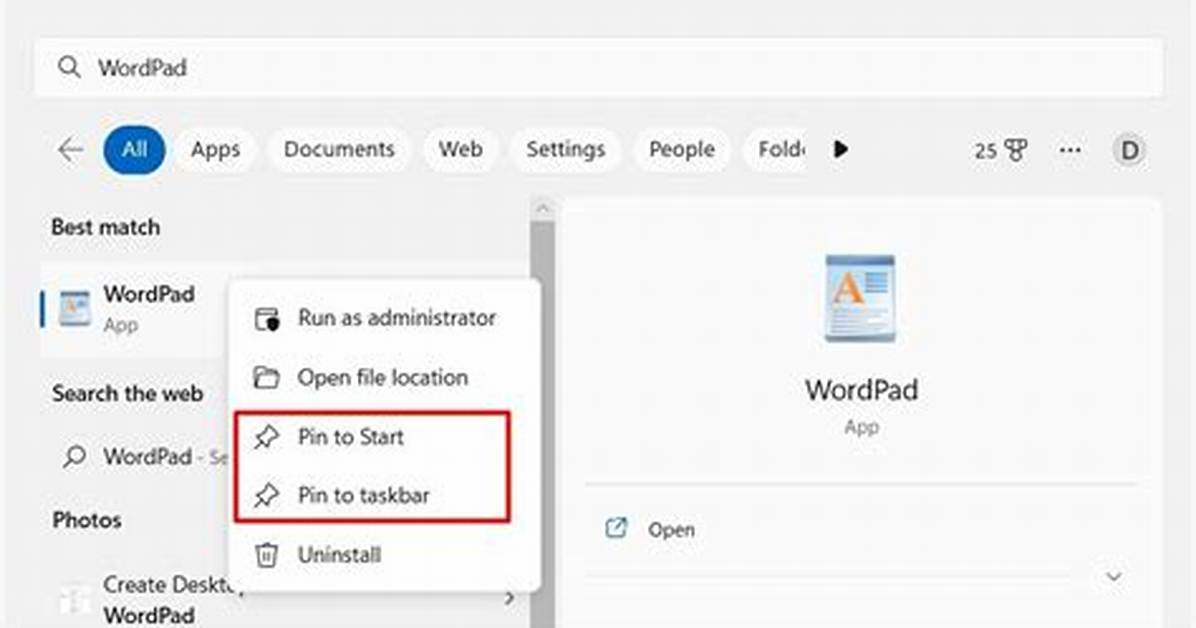This screenshot has width=1196, height=628.
Task: Show more filters with the play arrow
Action: coord(841,149)
